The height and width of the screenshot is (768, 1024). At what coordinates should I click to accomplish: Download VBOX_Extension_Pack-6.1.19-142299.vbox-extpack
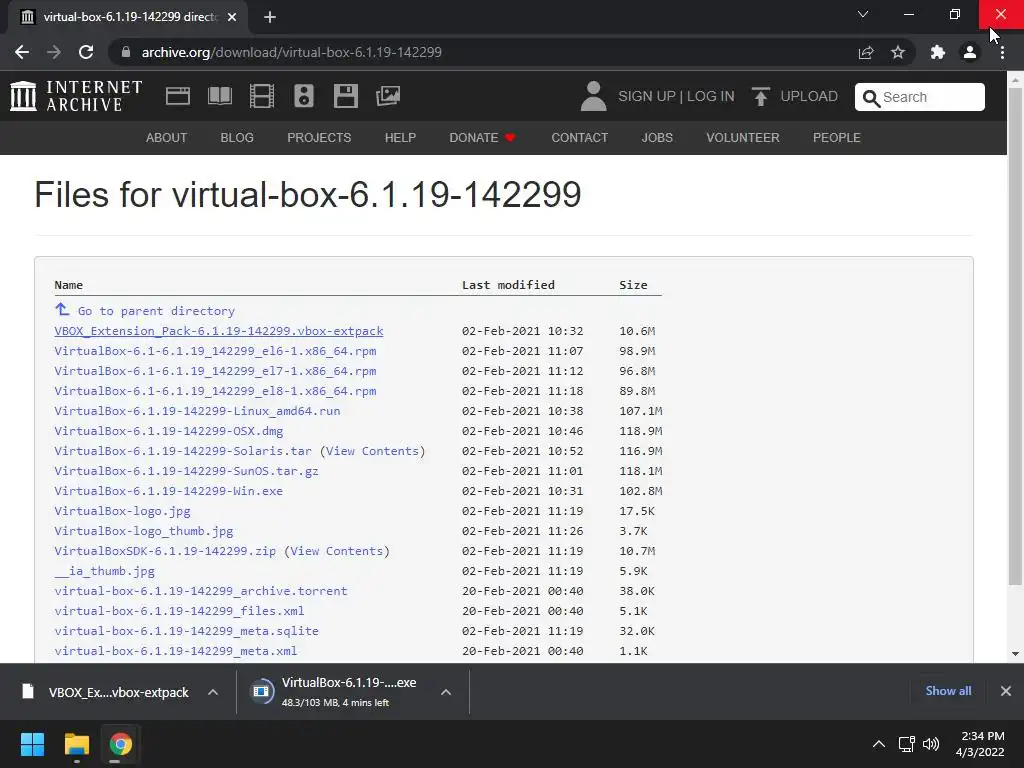point(219,331)
